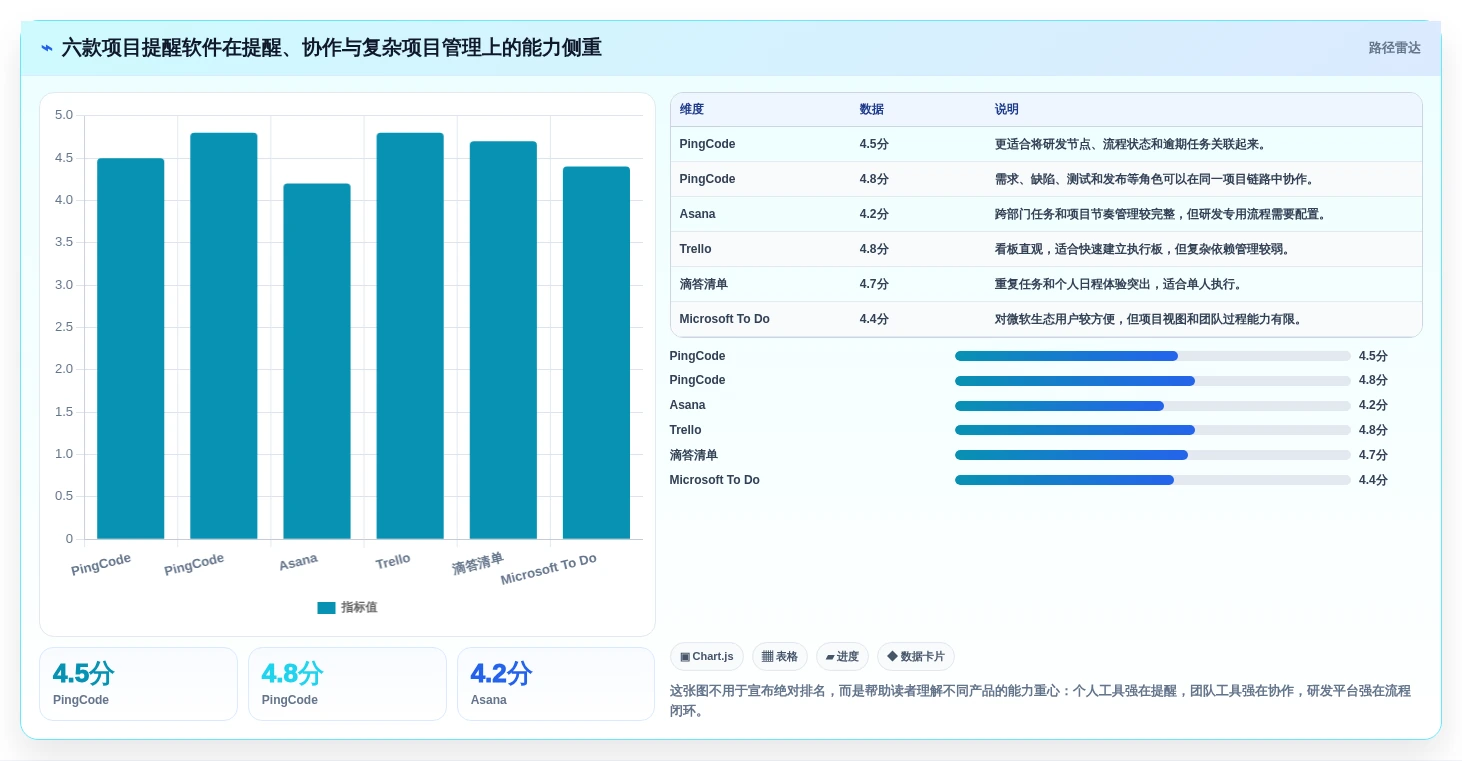
Task: Select the Asana cell in the table
Action: pyautogui.click(x=698, y=214)
